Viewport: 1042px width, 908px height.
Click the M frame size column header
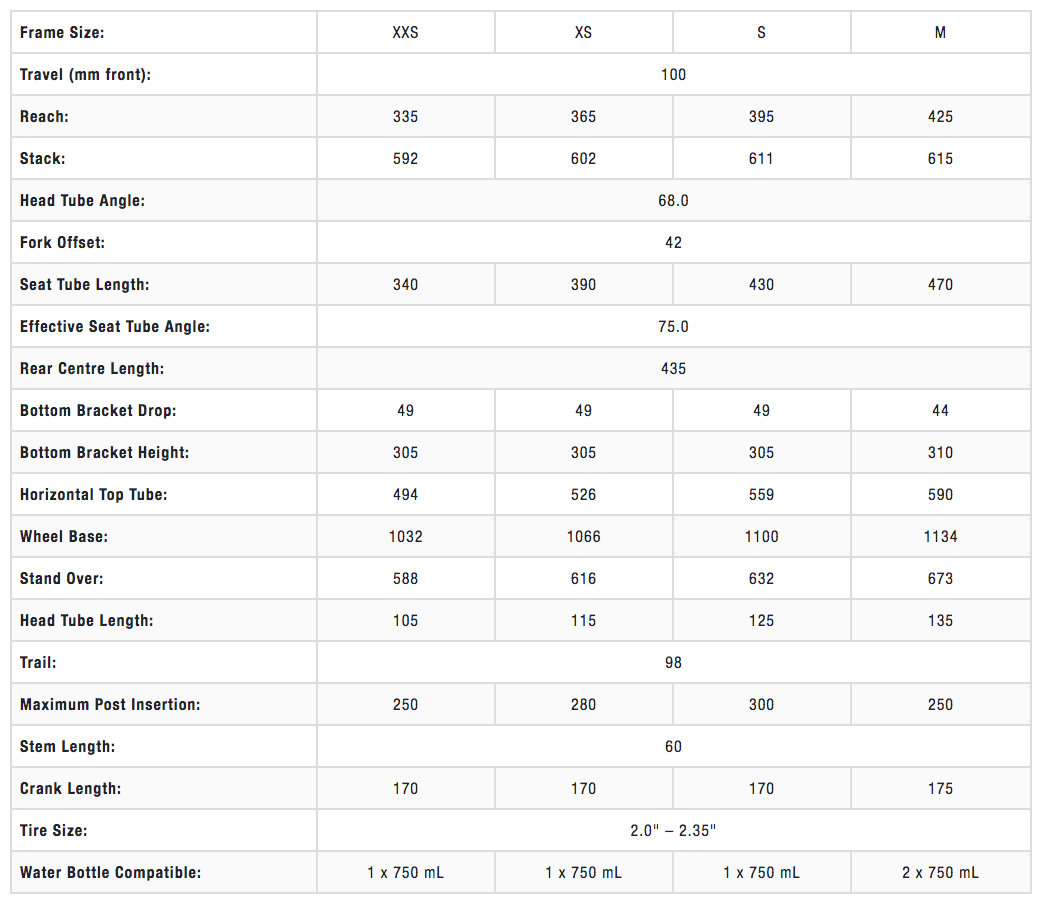coord(940,32)
